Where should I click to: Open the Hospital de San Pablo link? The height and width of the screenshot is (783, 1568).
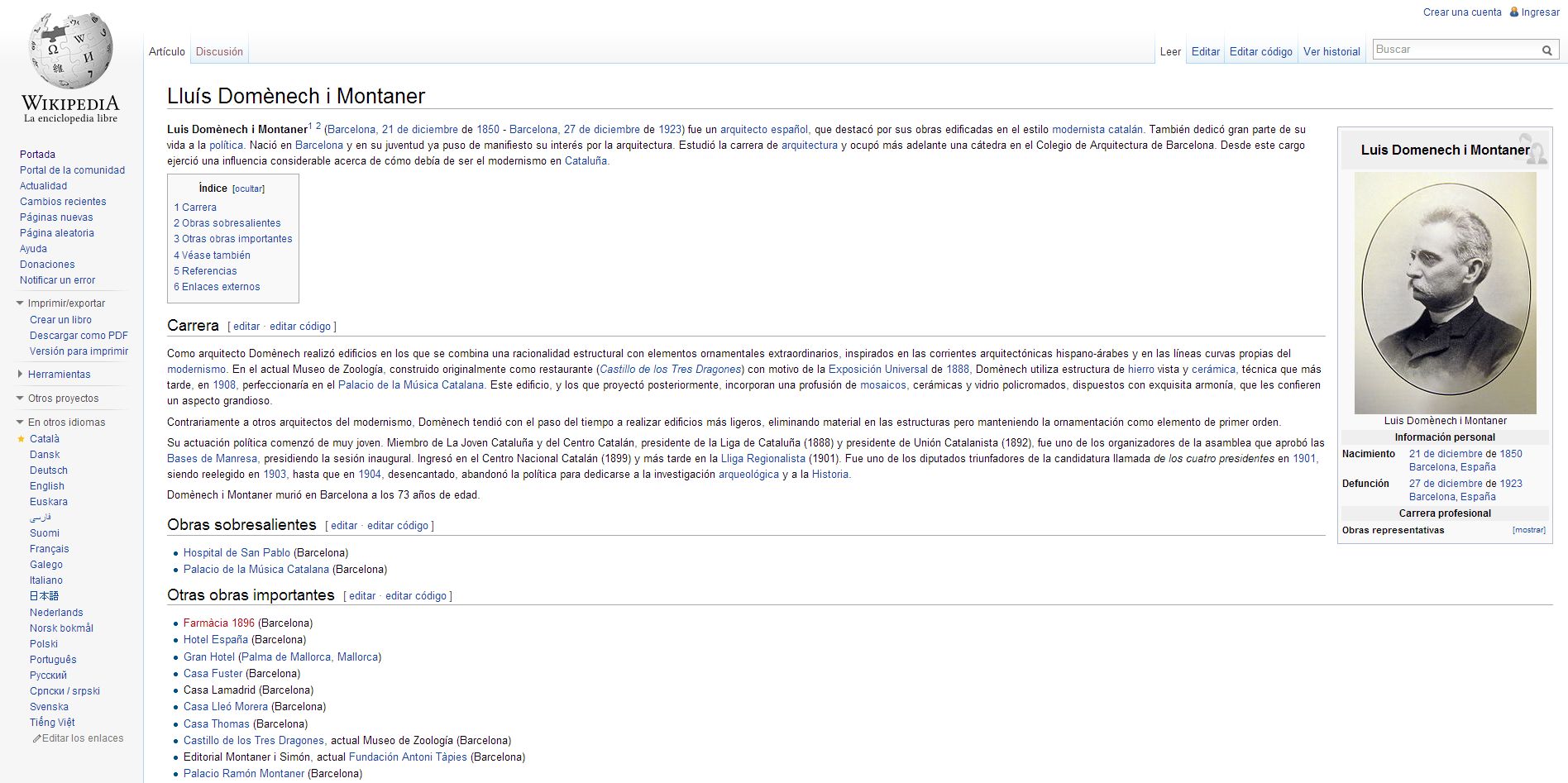[x=237, y=552]
